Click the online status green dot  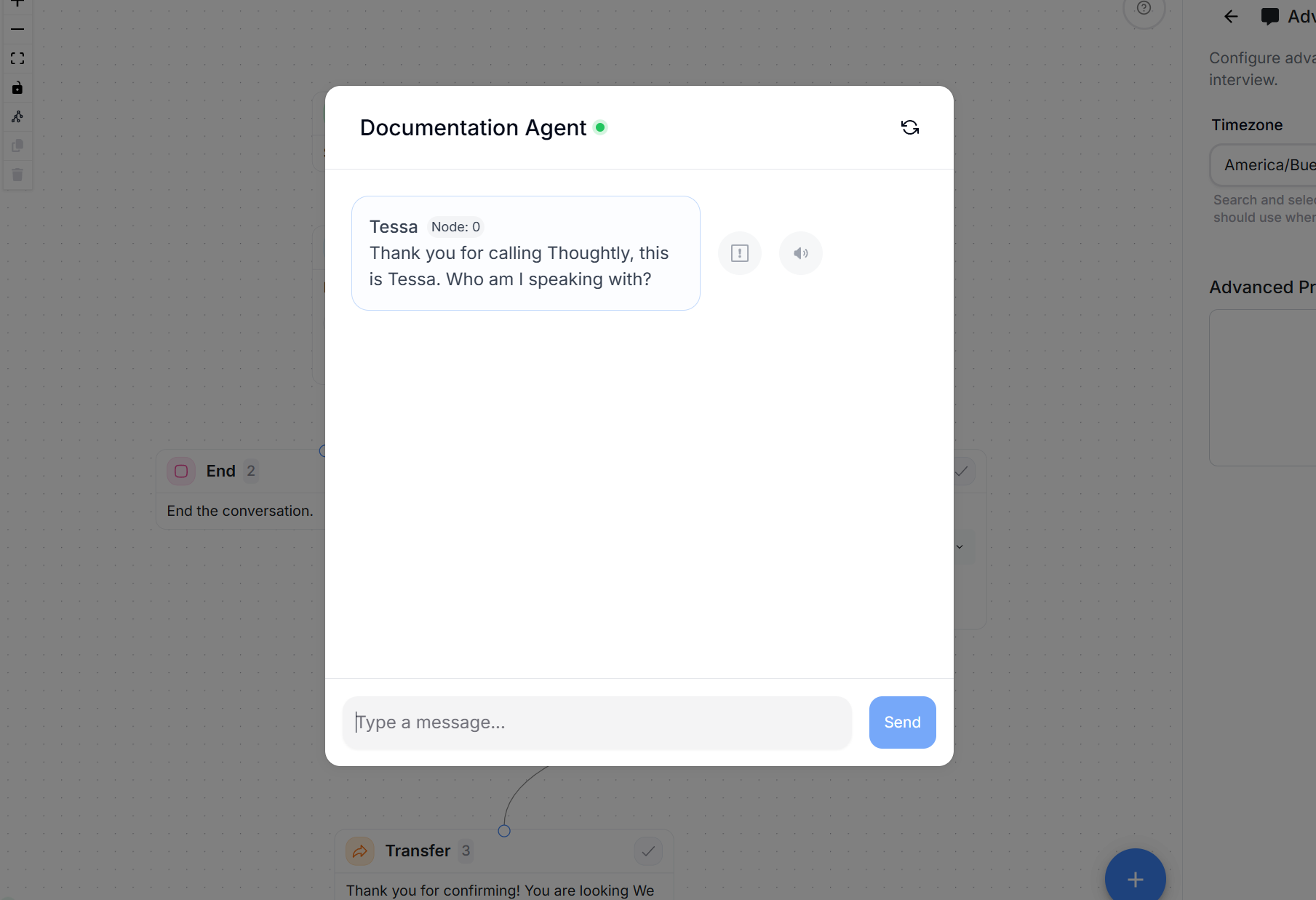pos(600,127)
